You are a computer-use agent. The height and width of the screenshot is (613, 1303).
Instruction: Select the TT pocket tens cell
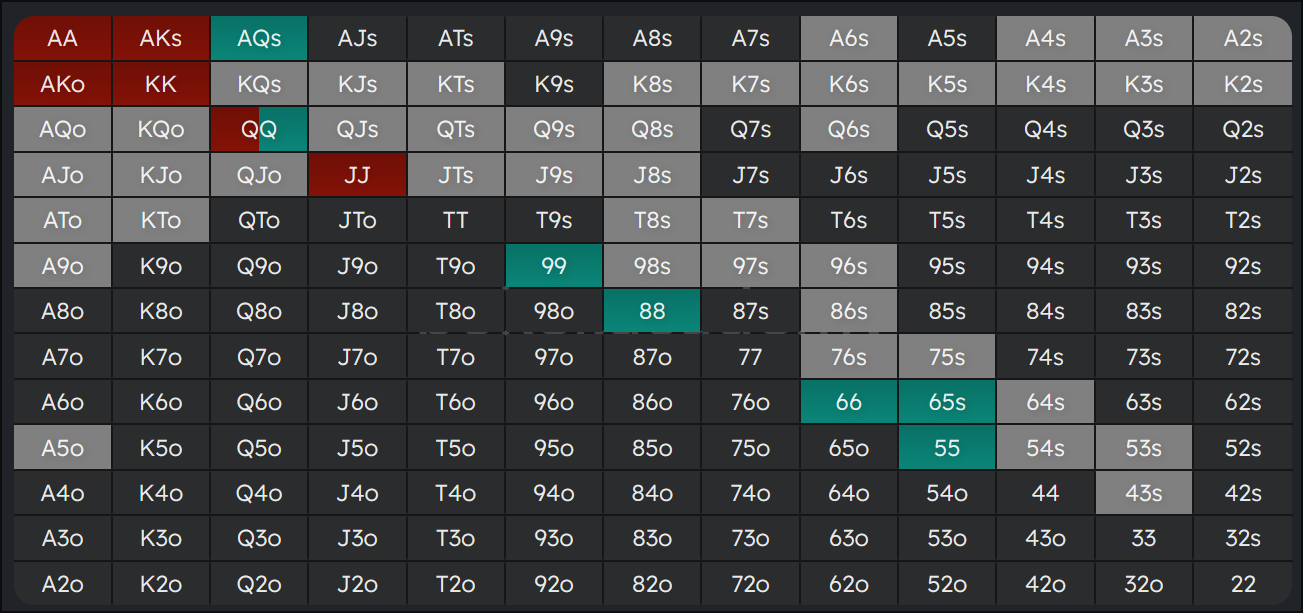click(455, 220)
